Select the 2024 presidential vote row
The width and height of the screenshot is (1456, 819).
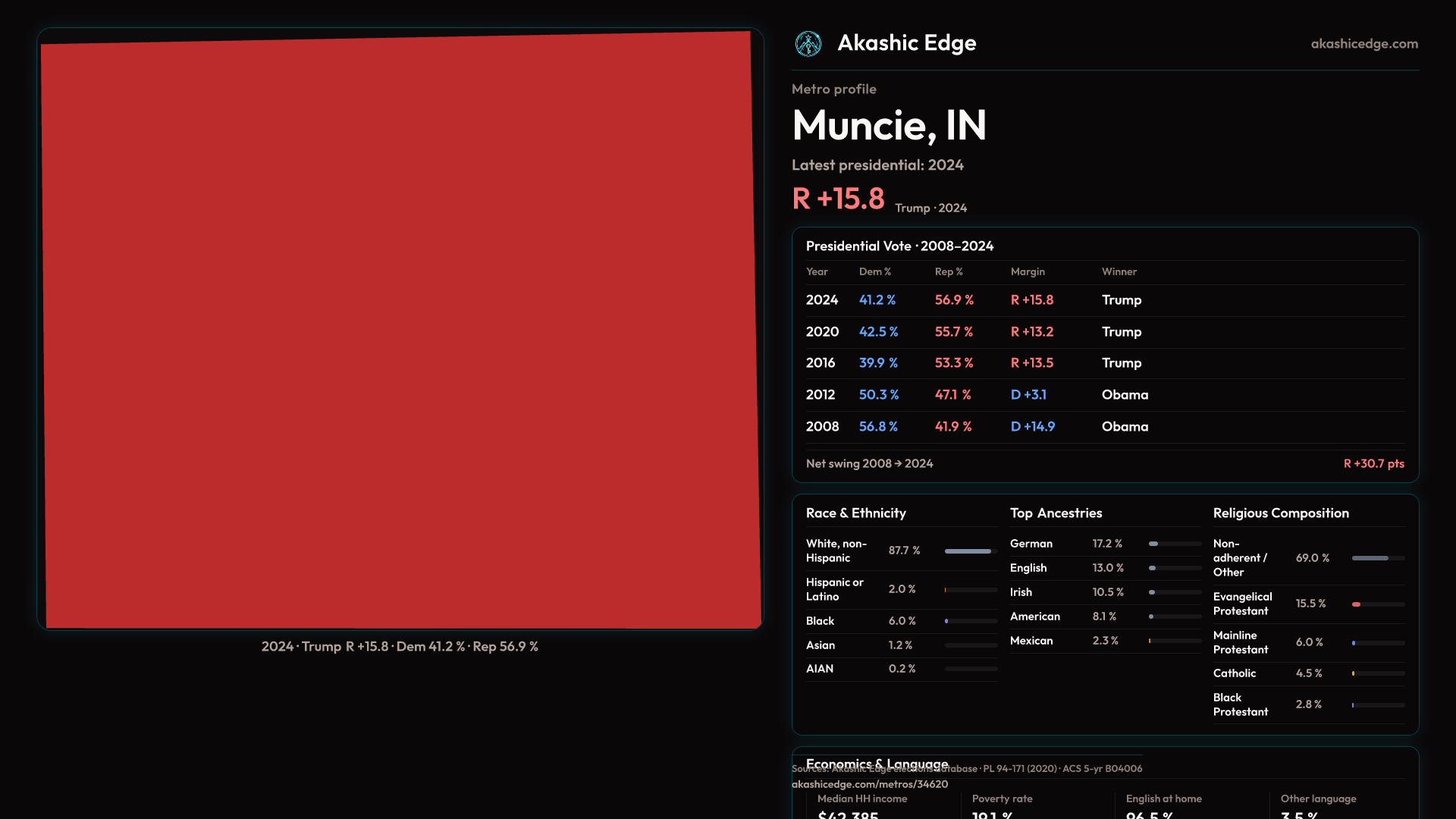[x=1104, y=300]
